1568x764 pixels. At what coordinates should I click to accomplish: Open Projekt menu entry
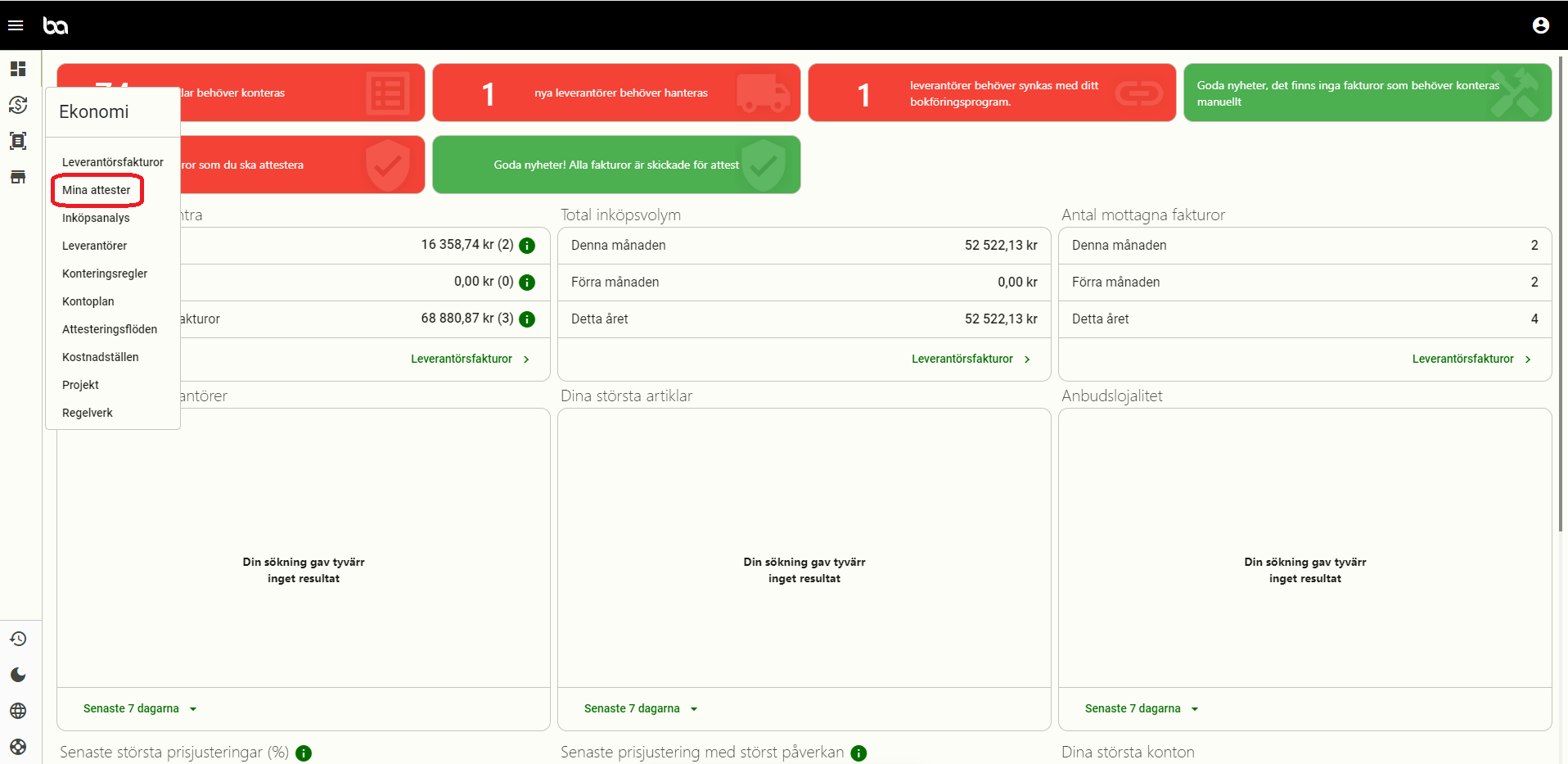tap(80, 385)
